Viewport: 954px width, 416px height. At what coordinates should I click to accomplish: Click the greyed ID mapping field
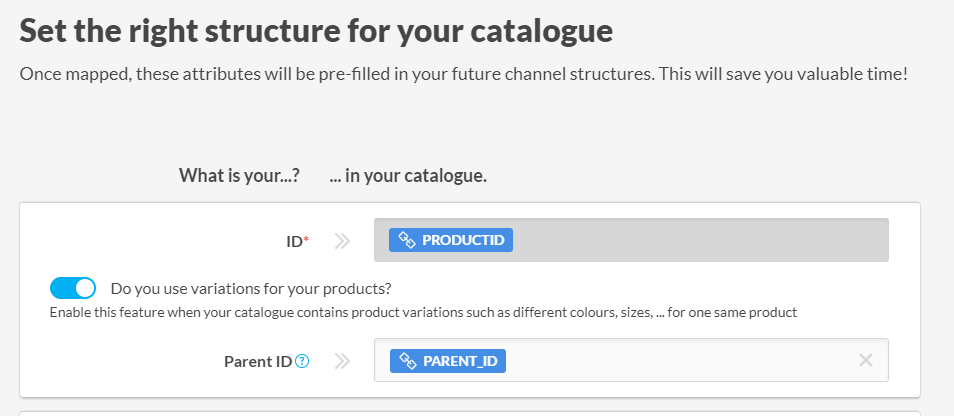[x=700, y=240]
